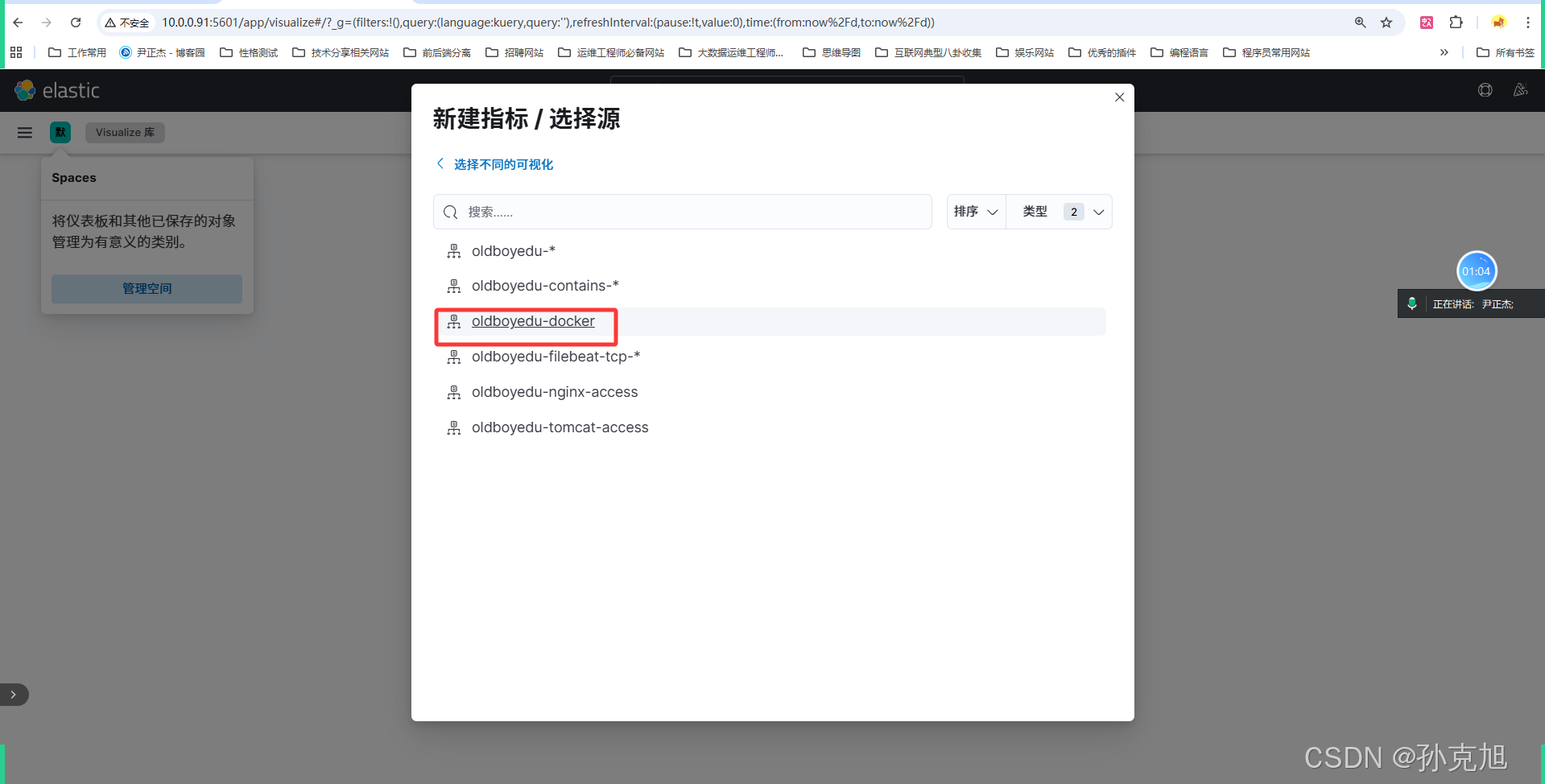
Task: Open browser zoom magnifier icon
Action: [x=1360, y=23]
